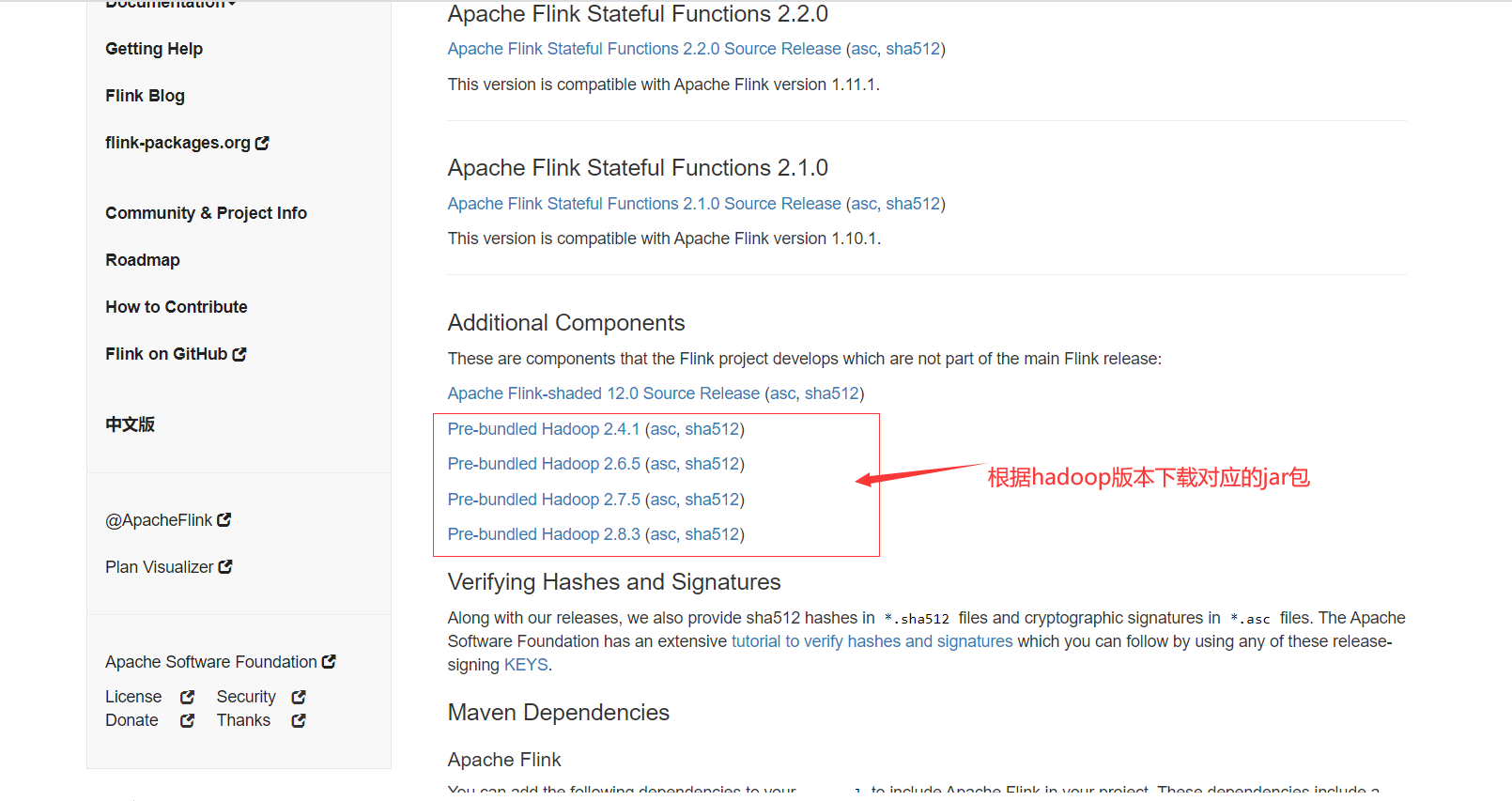Click the external link icon next to Thanks

tap(298, 720)
